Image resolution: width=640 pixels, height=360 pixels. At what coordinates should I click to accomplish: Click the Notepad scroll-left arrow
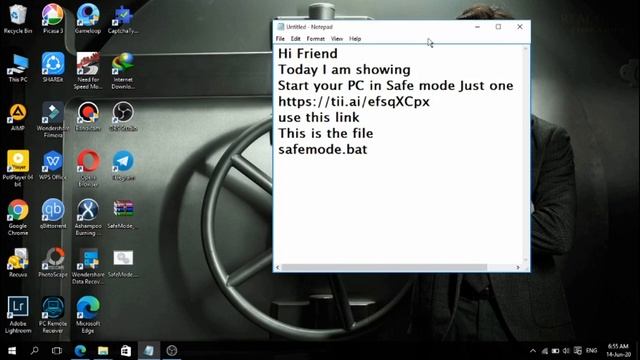[278, 268]
